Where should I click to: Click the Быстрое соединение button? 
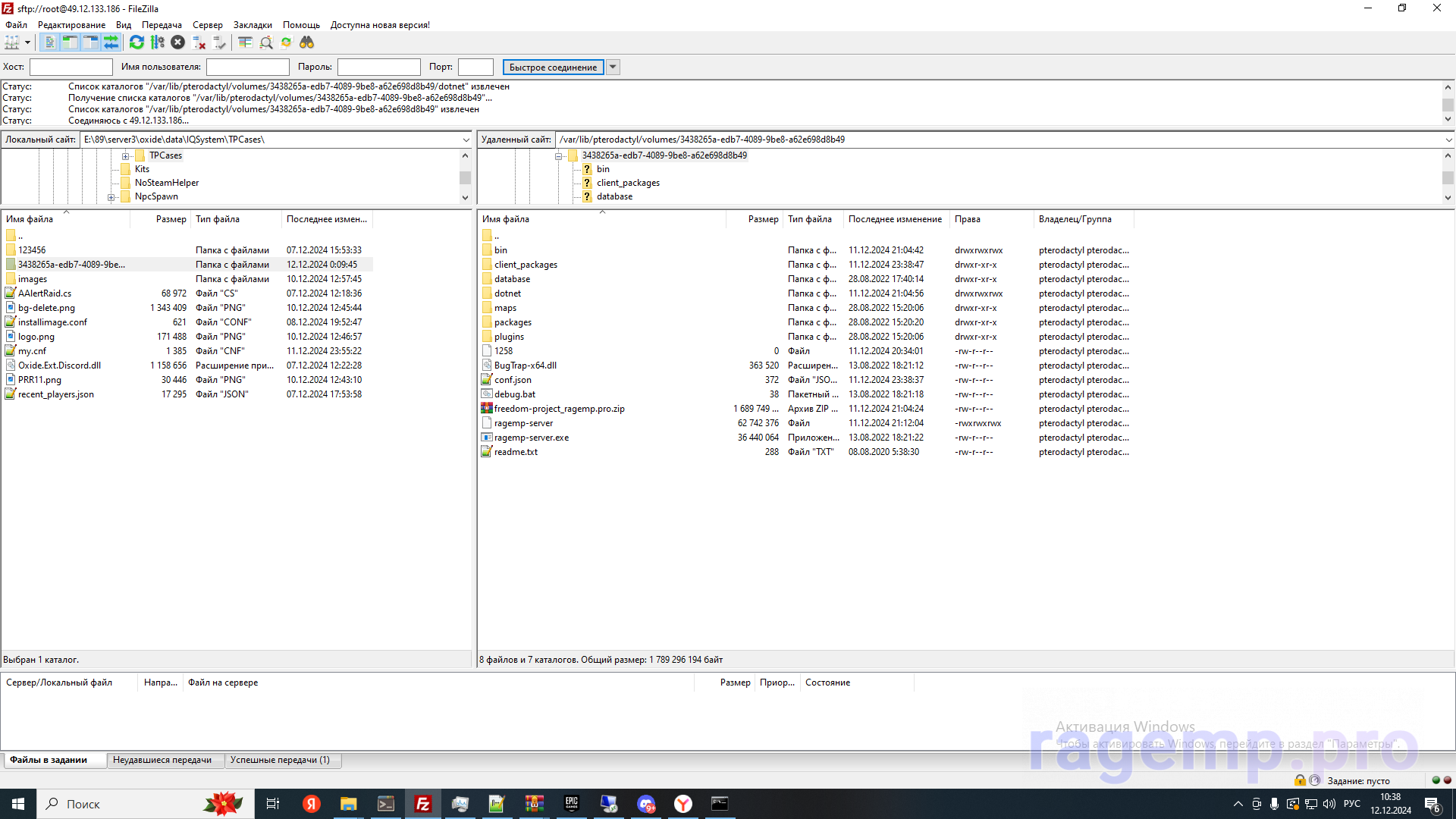click(553, 67)
